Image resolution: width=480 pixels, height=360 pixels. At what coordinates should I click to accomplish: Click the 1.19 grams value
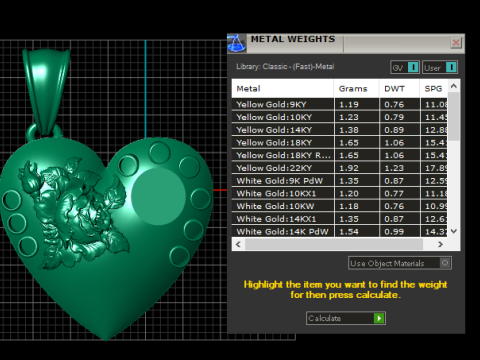click(349, 105)
